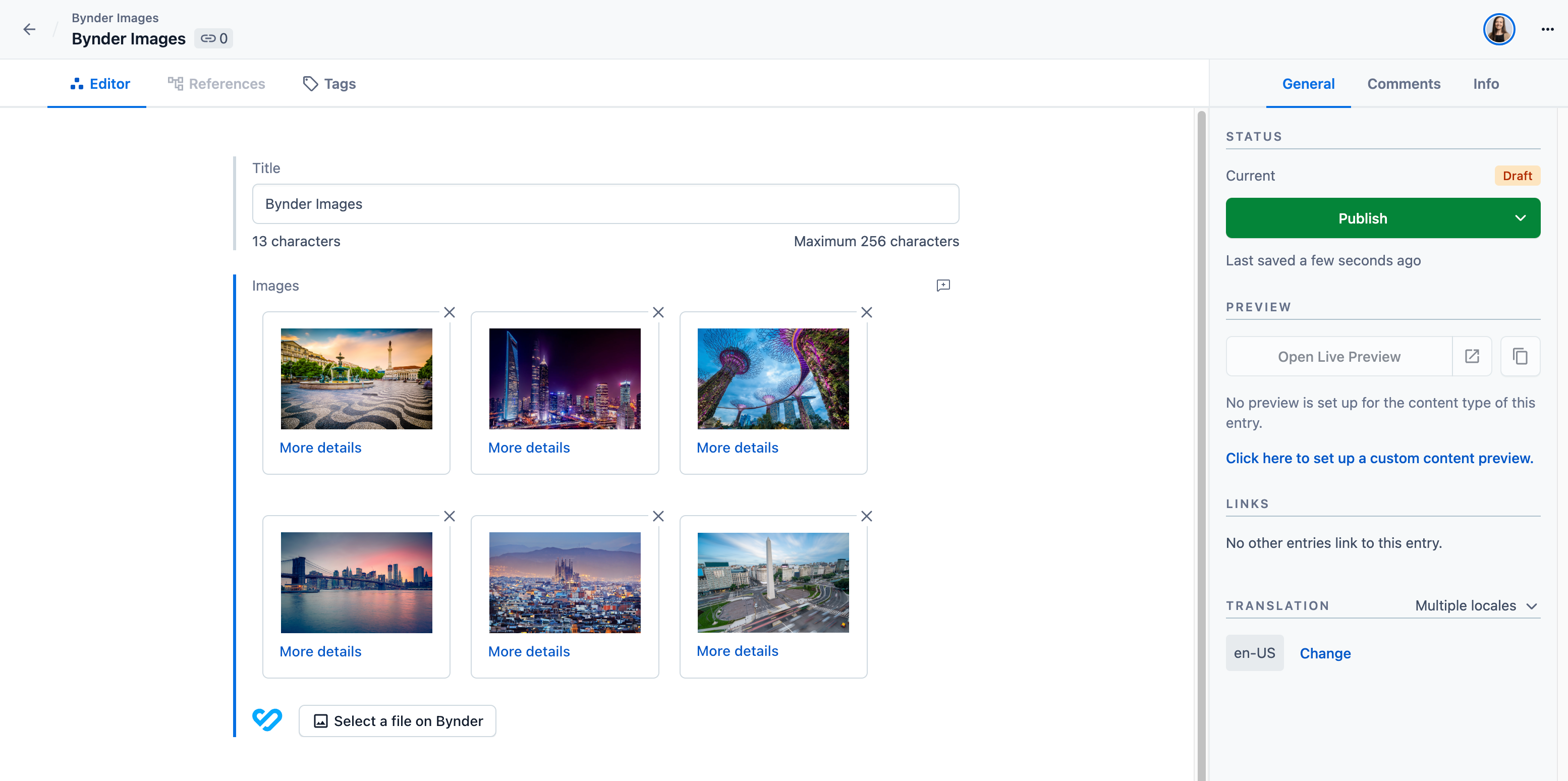The width and height of the screenshot is (1568, 781).
Task: Click Change next to en-US locale
Action: (1325, 653)
